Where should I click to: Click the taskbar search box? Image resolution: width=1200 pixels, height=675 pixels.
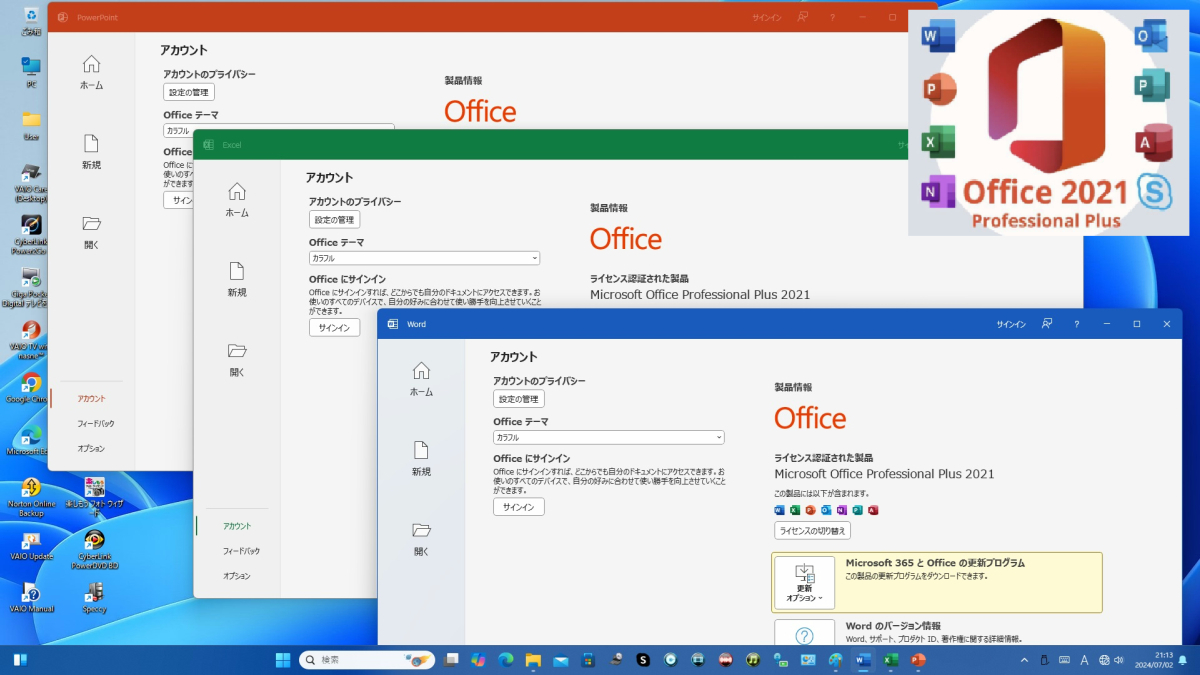[x=367, y=660]
